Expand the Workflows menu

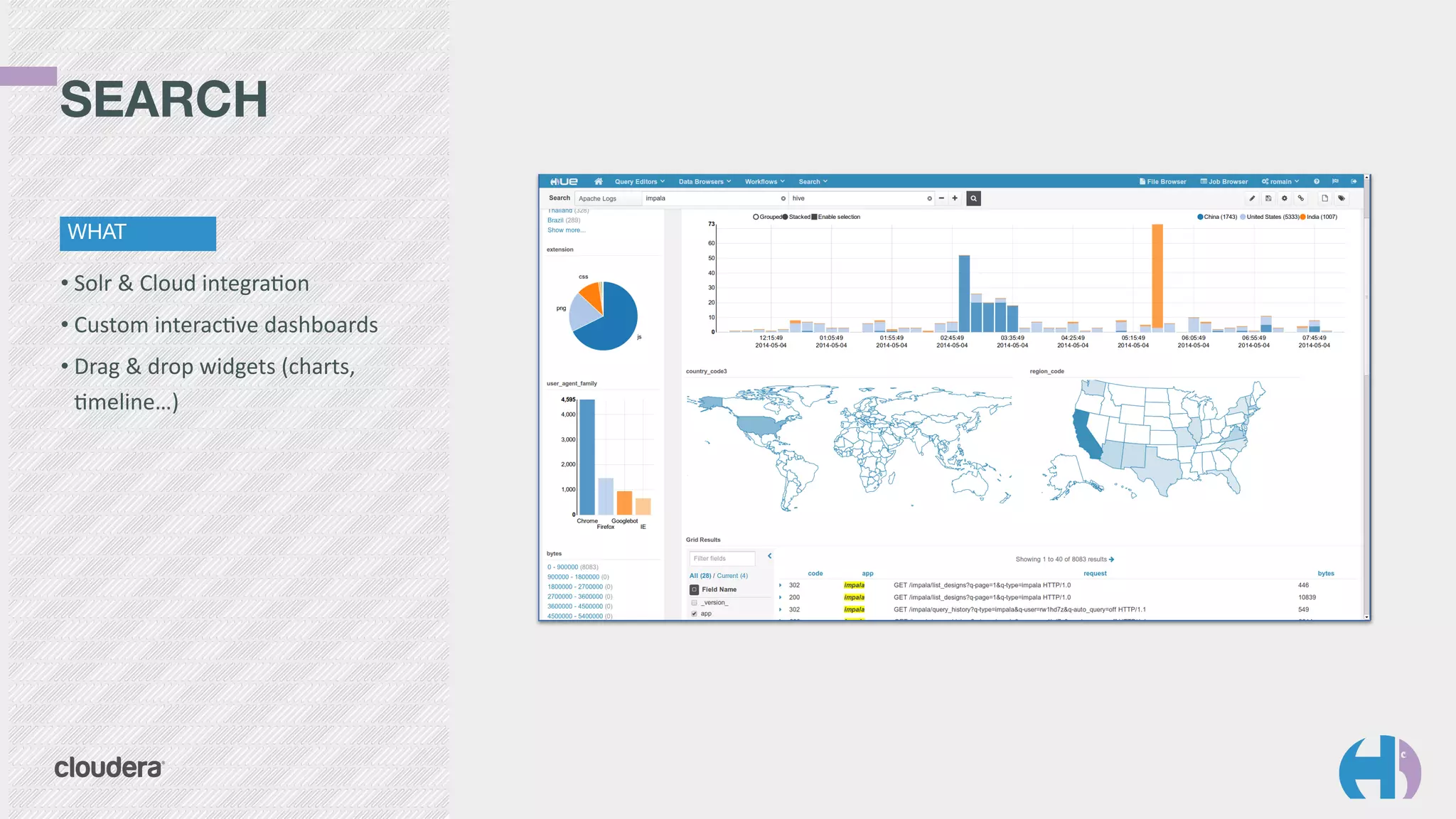click(x=765, y=181)
